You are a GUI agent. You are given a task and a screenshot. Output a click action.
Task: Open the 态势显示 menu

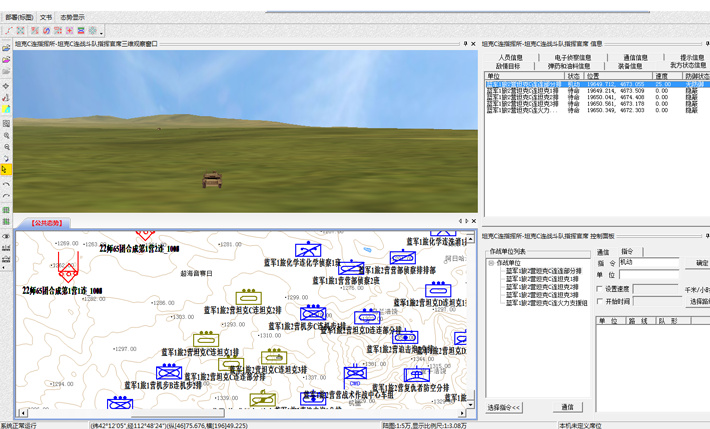pos(72,17)
